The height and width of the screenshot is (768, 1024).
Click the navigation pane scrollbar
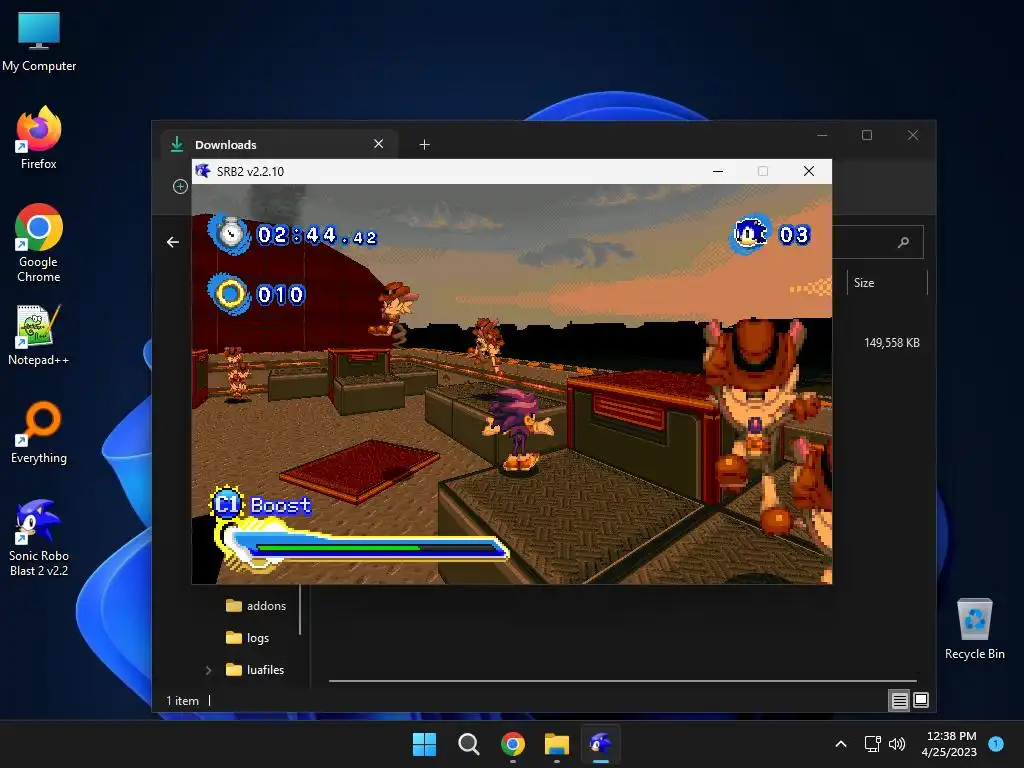coord(300,609)
